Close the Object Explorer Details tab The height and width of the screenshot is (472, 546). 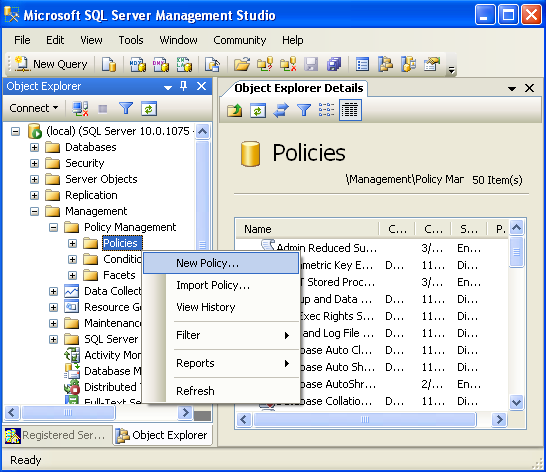pos(530,88)
